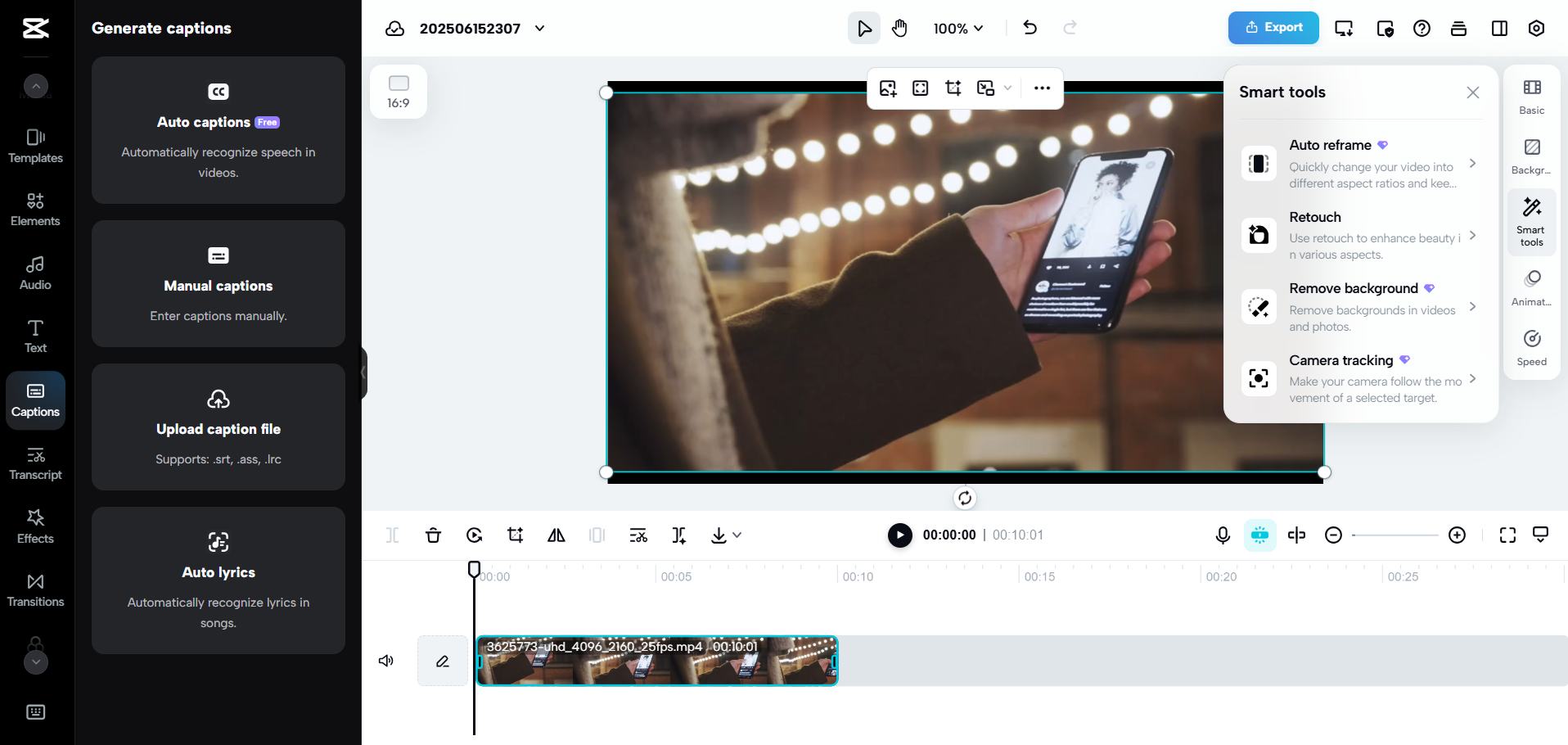Choose Upload caption file option

tap(219, 427)
